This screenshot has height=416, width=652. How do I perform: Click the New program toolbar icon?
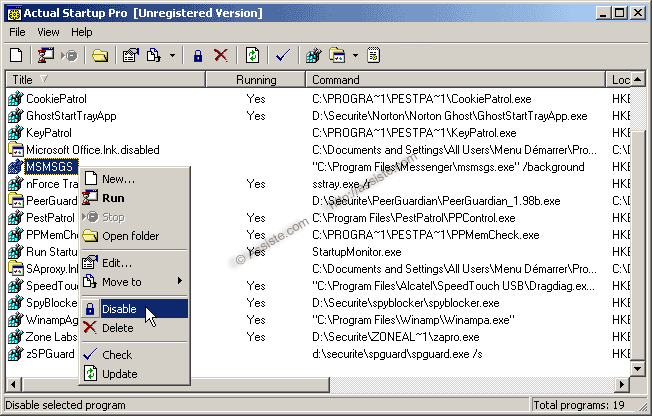point(16,55)
